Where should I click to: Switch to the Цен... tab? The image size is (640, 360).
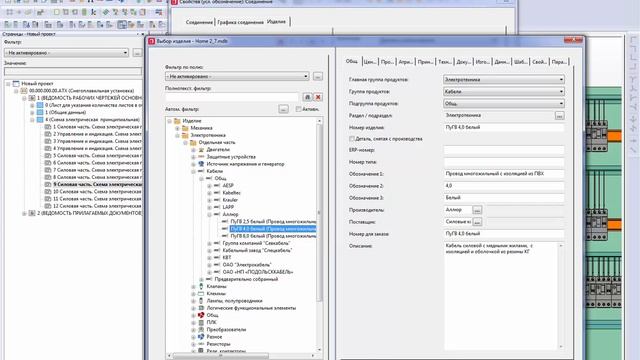pyautogui.click(x=369, y=62)
